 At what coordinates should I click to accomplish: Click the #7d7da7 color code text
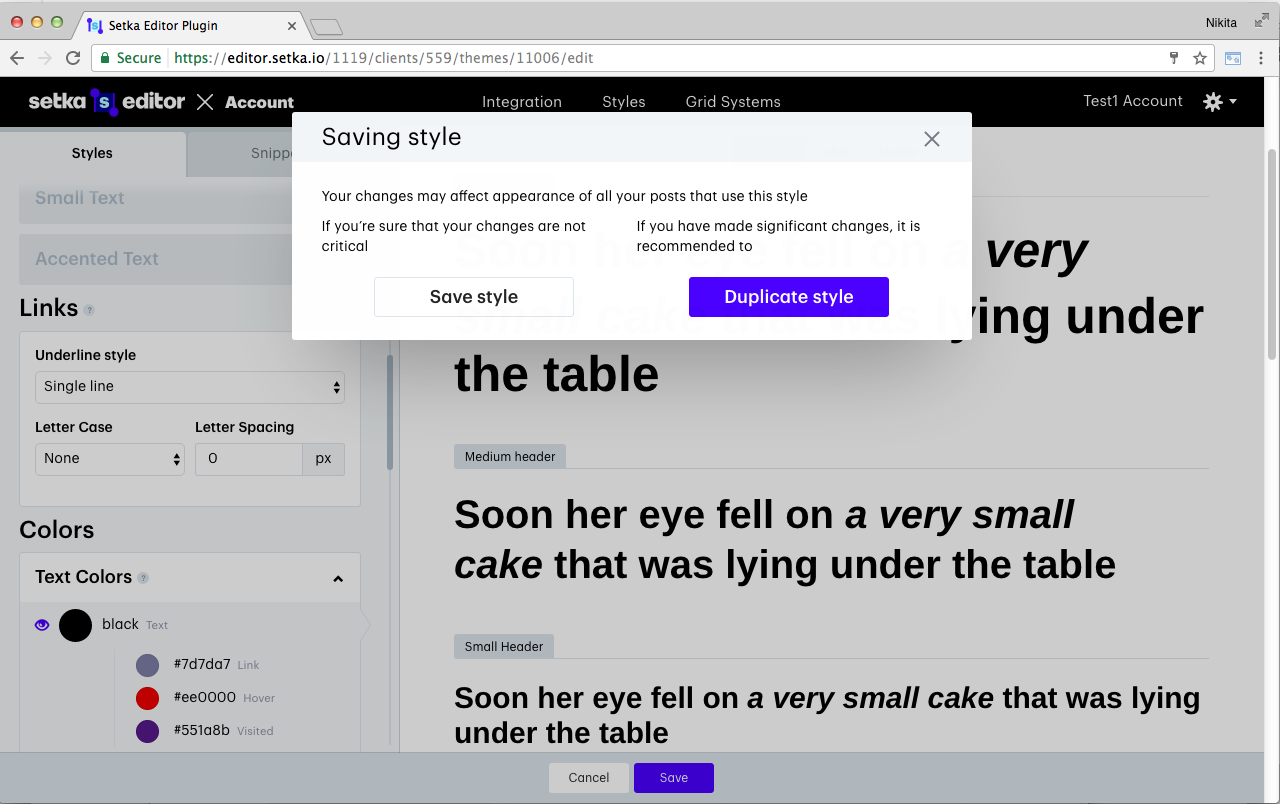click(x=202, y=664)
